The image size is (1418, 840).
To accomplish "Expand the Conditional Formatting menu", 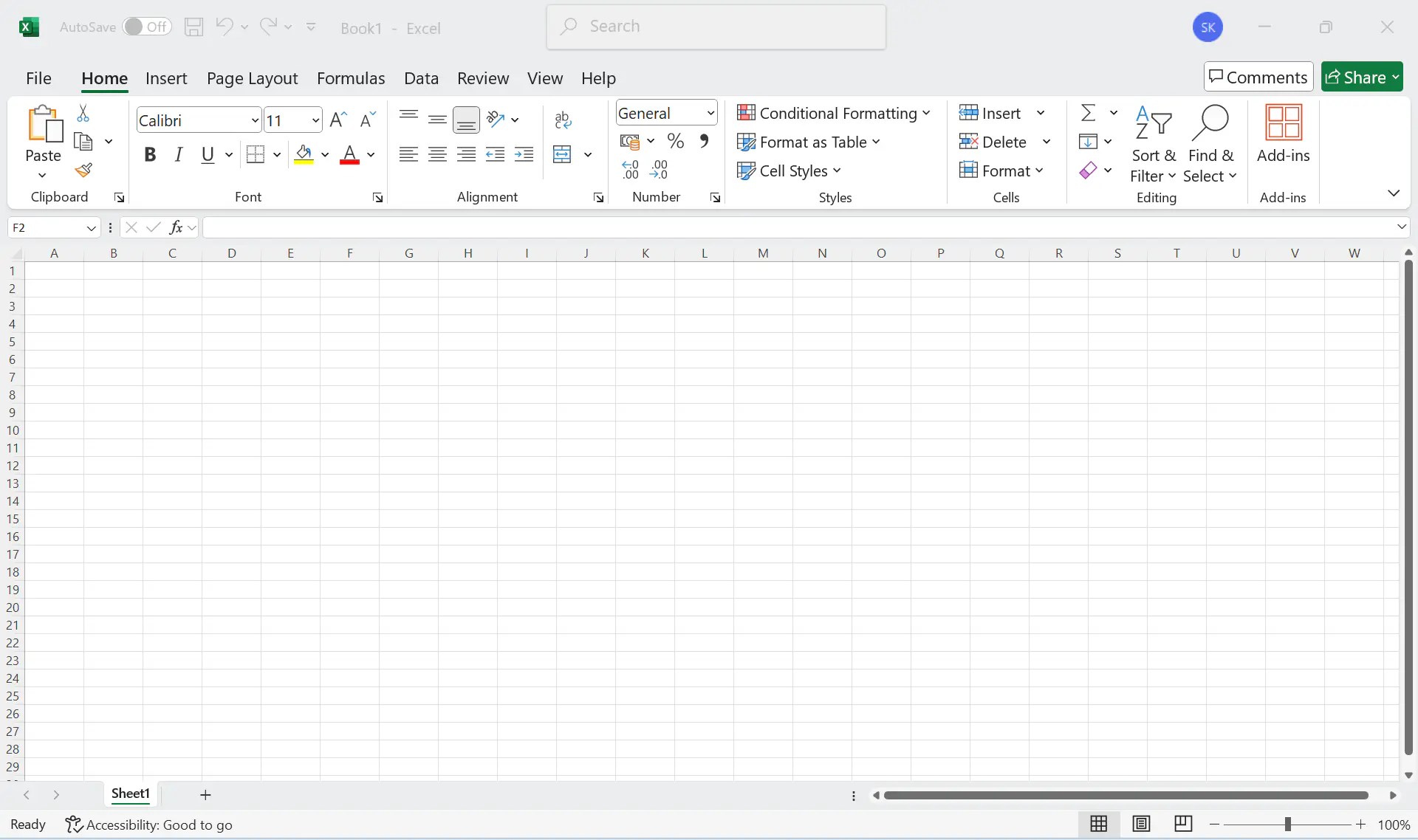I will pyautogui.click(x=834, y=113).
